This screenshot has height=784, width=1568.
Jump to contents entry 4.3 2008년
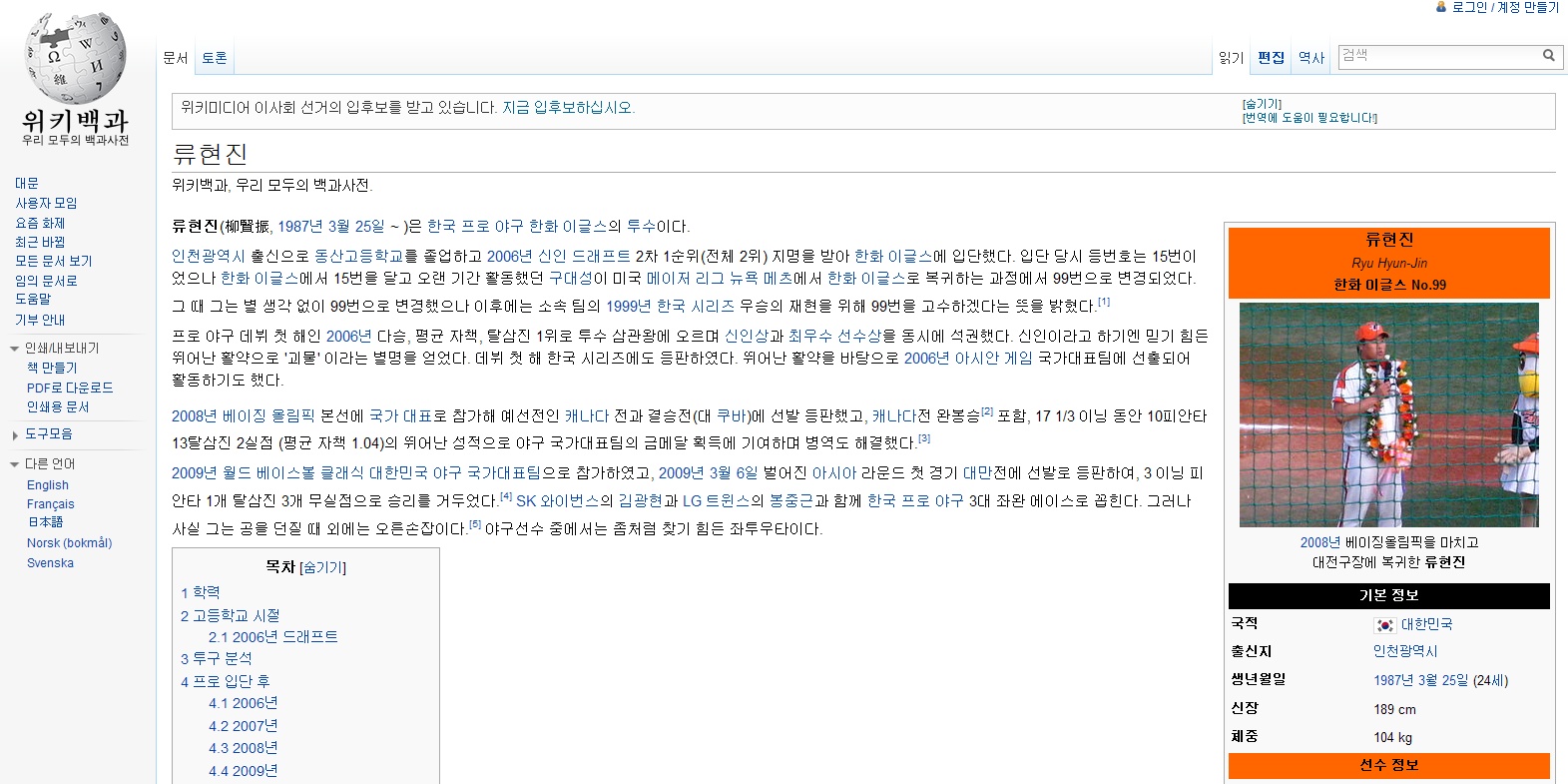click(244, 748)
